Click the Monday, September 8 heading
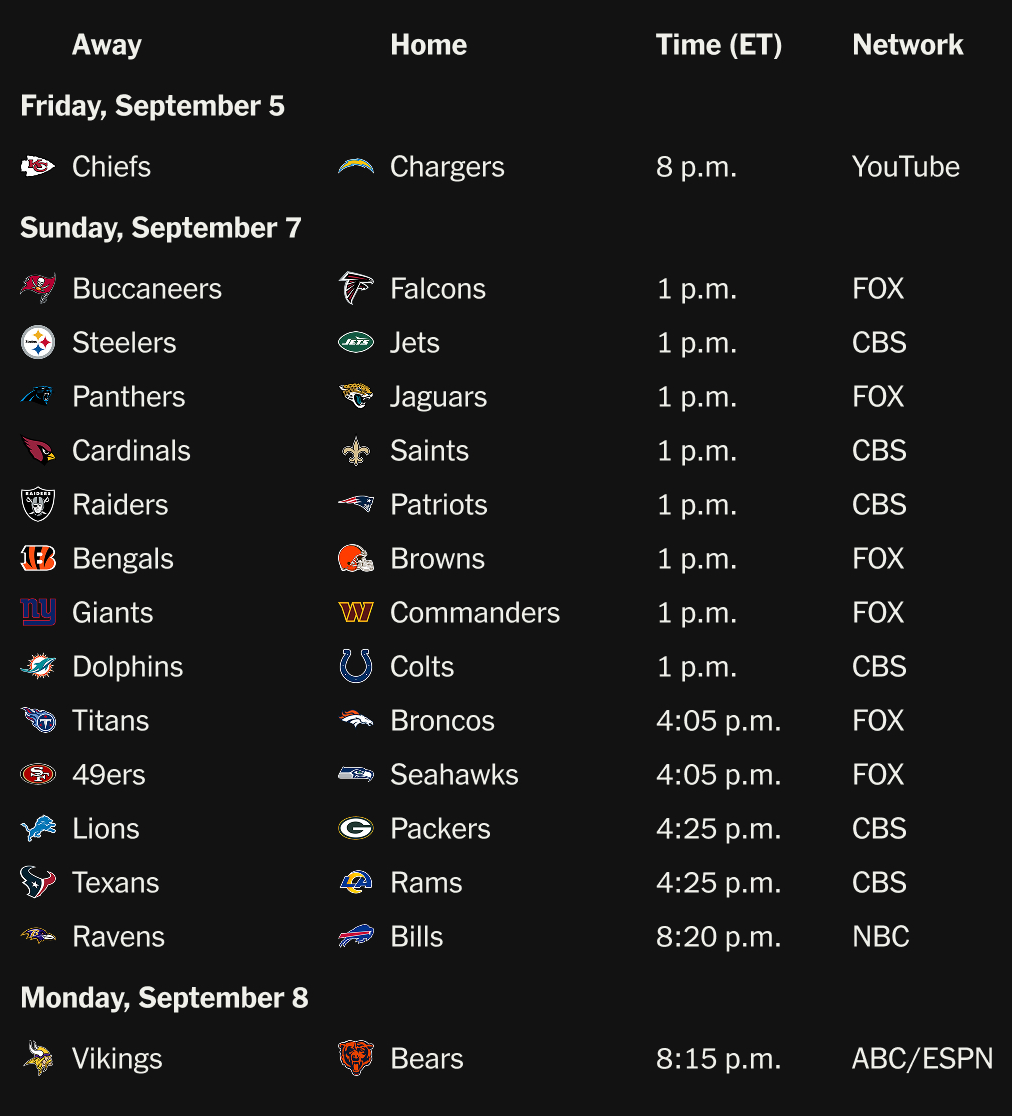The image size is (1012, 1116). (x=164, y=998)
